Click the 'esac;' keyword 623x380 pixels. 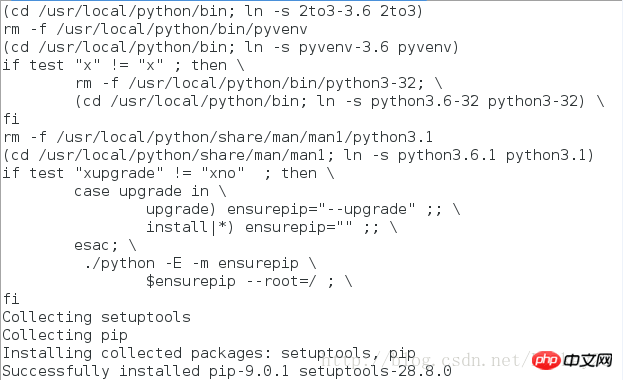point(96,245)
